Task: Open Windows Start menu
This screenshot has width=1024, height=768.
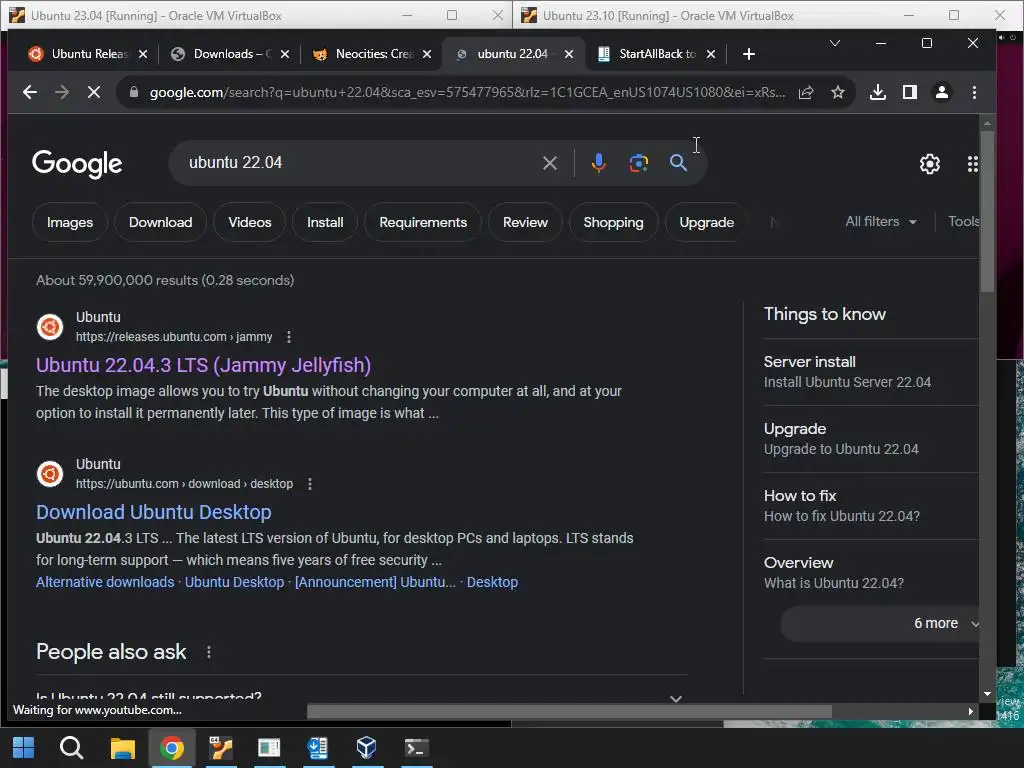Action: coord(24,748)
